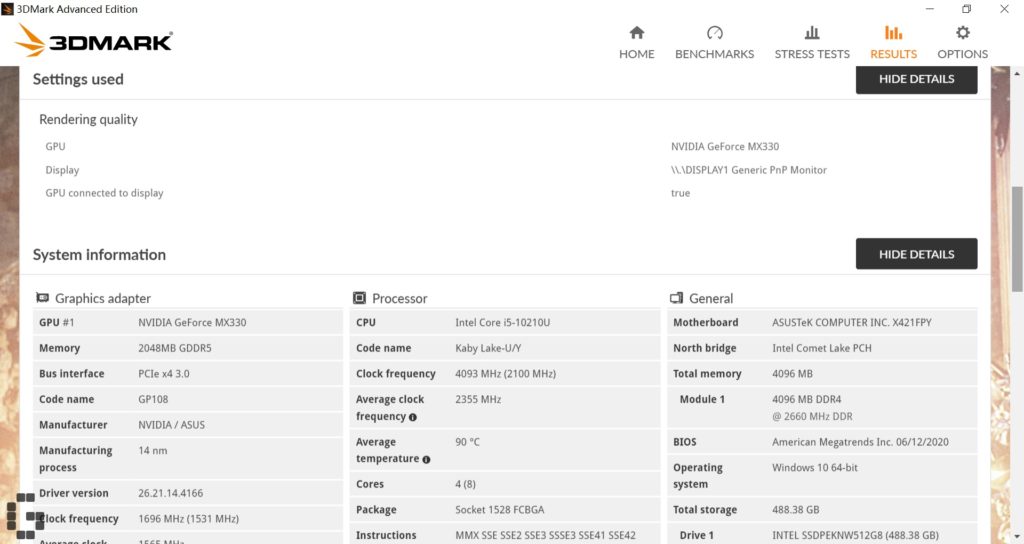The image size is (1024, 544).
Task: Click 'NVIDIA / ASUS' manufacturer value
Action: point(171,424)
